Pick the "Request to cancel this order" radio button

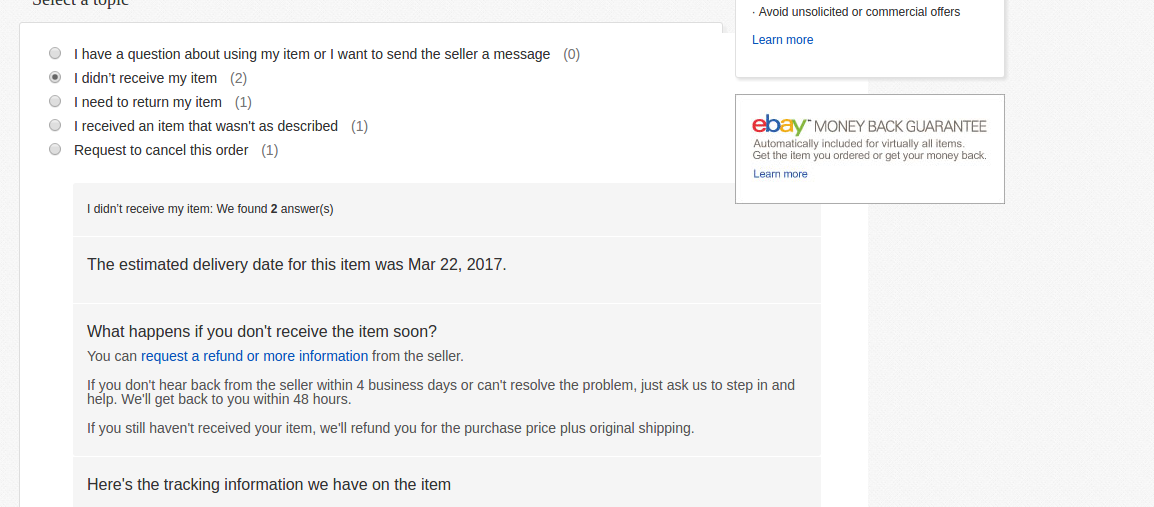point(55,150)
